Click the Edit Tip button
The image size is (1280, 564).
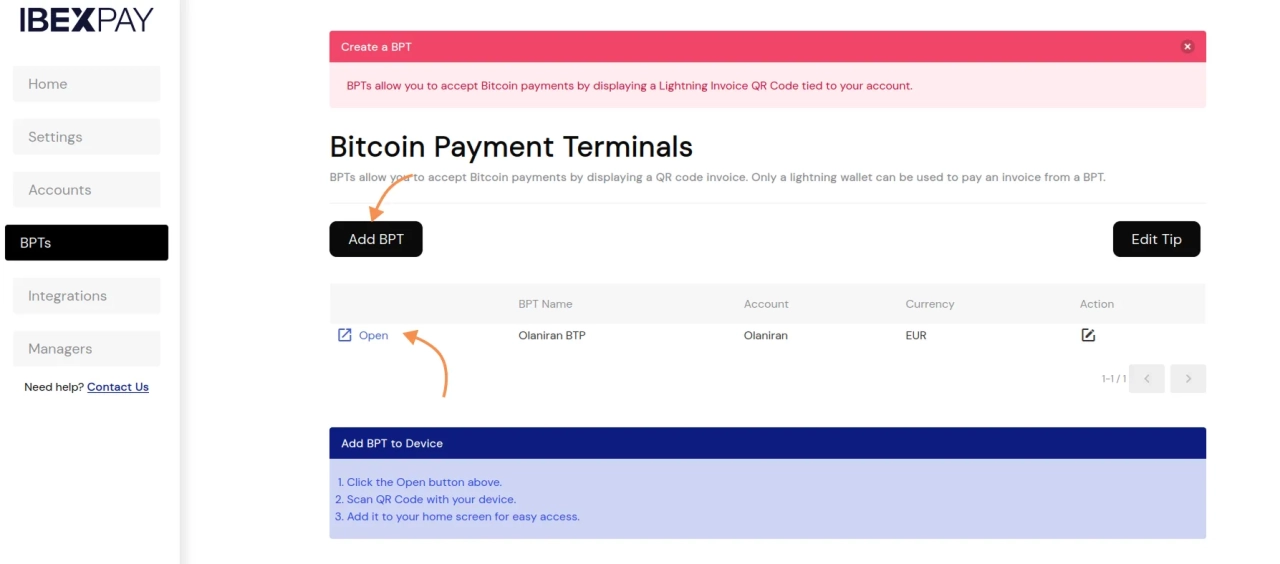point(1156,239)
